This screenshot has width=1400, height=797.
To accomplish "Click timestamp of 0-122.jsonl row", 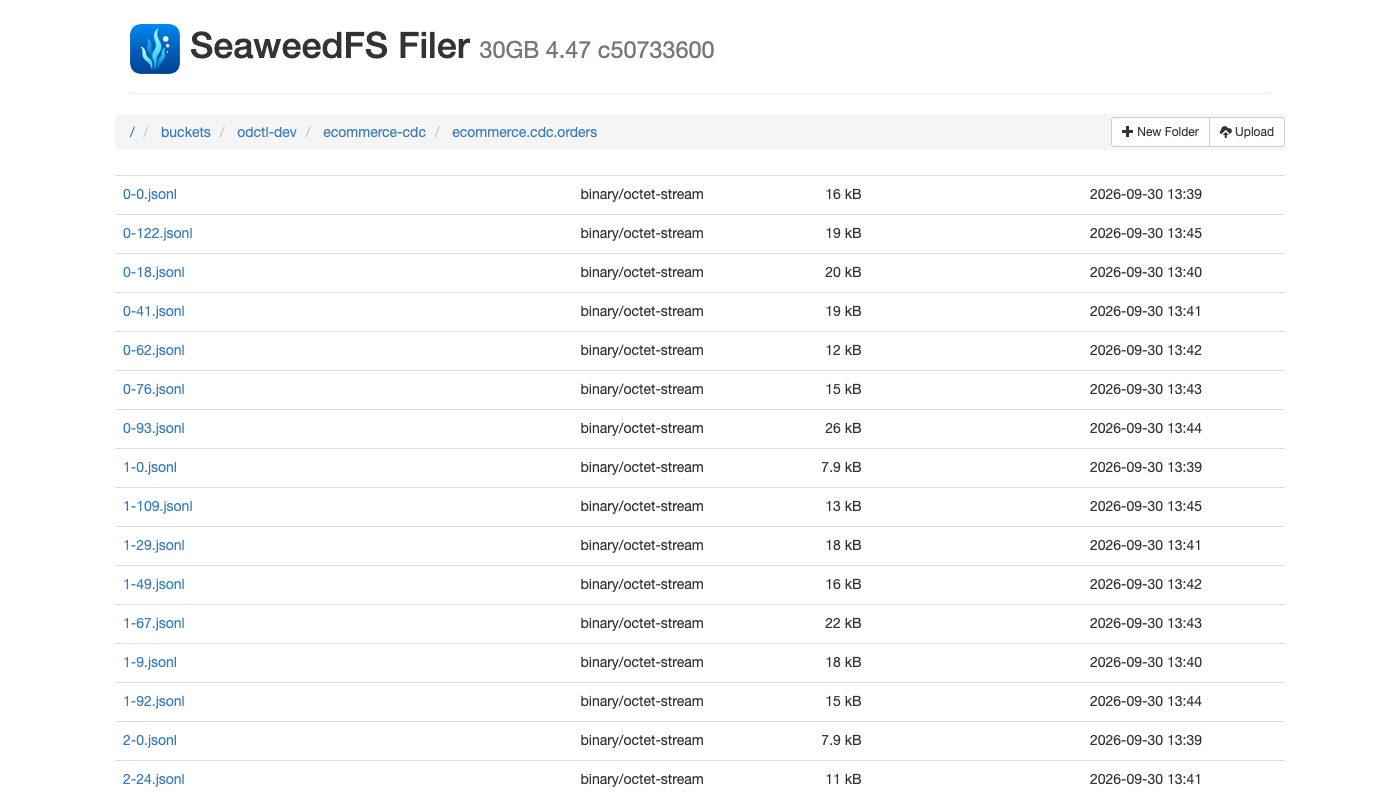I will tap(1146, 233).
